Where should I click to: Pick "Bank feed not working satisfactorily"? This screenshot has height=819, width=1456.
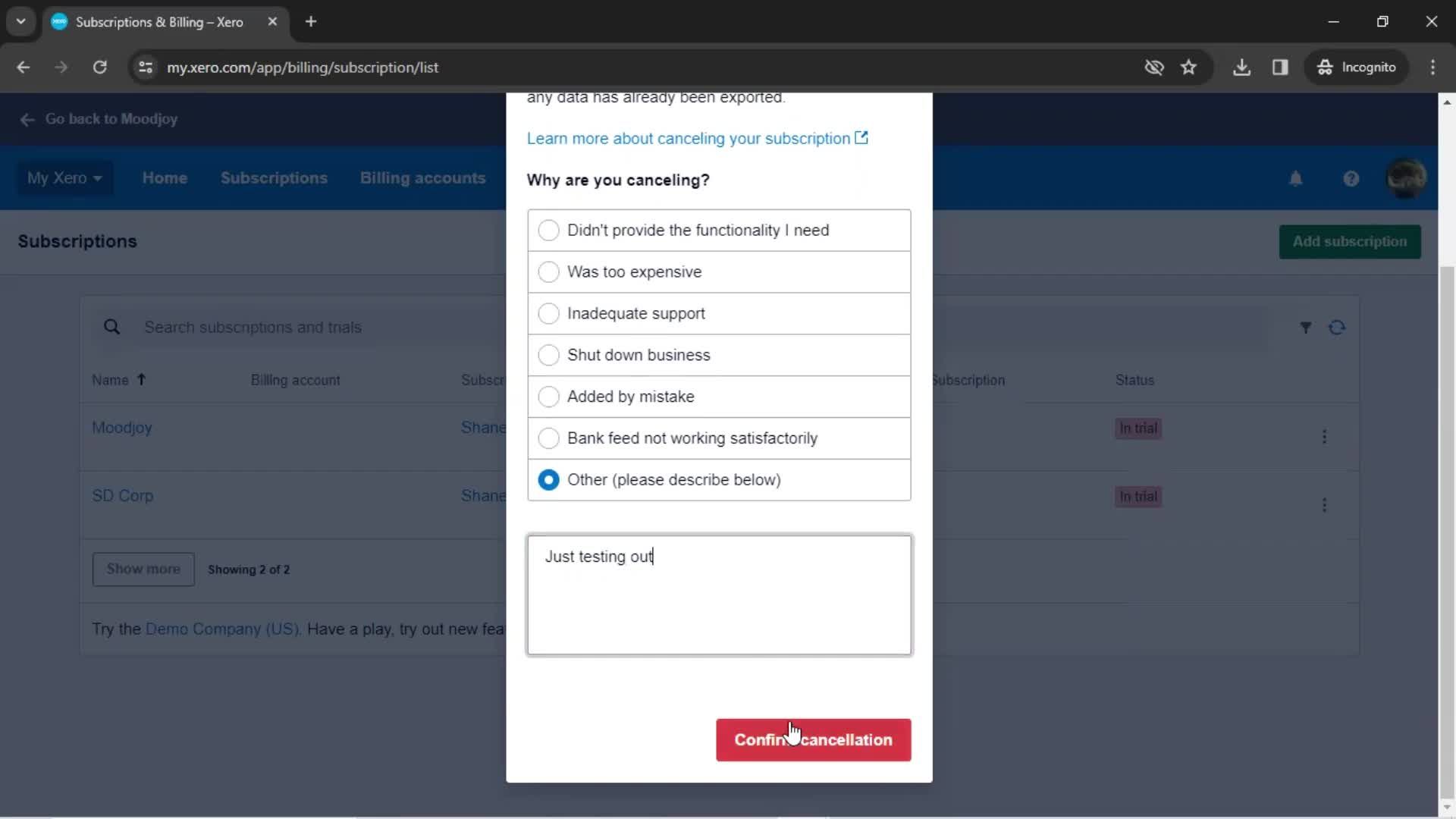click(x=719, y=438)
